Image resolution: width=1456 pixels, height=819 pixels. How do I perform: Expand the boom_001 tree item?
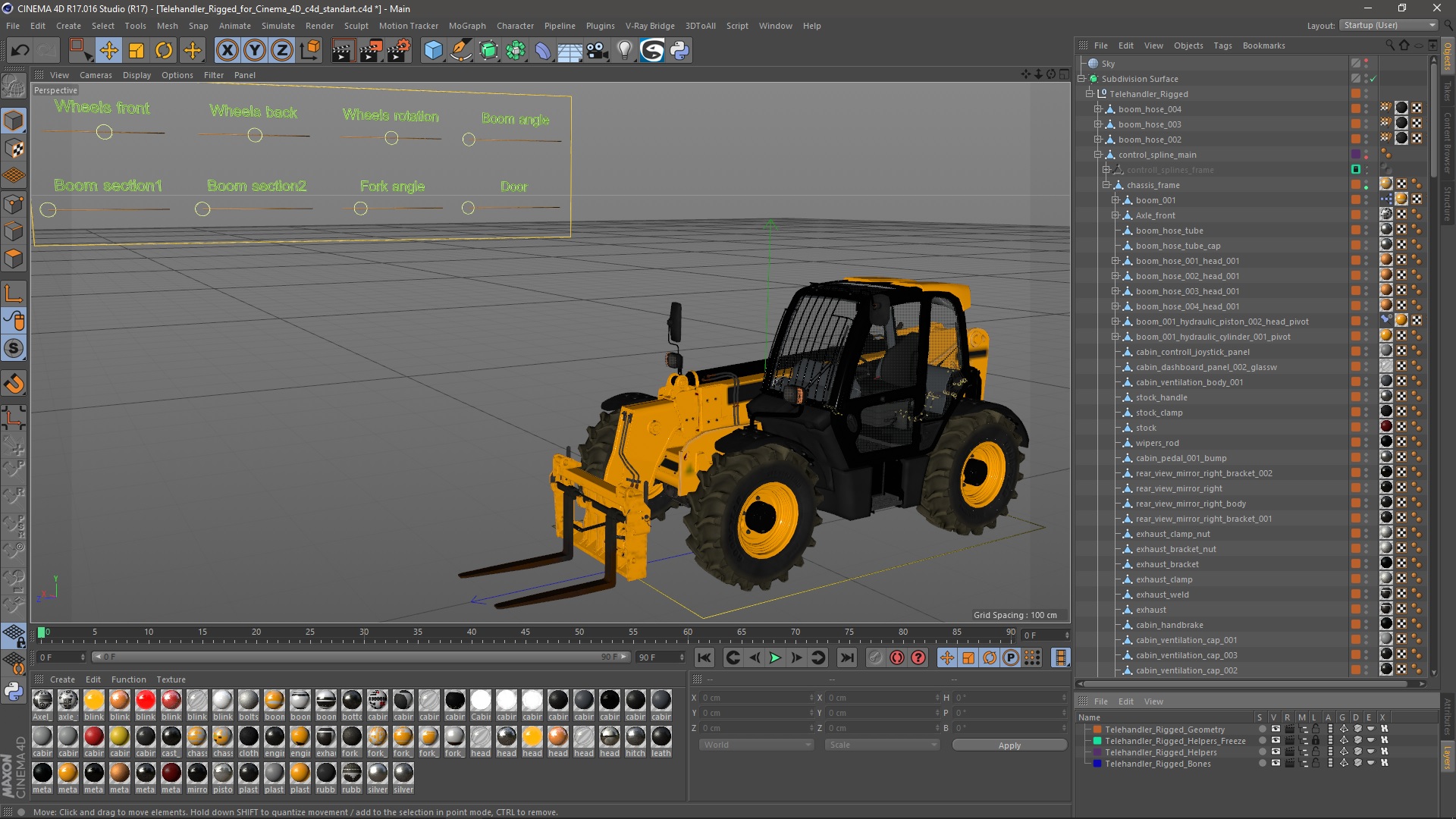tap(1115, 200)
